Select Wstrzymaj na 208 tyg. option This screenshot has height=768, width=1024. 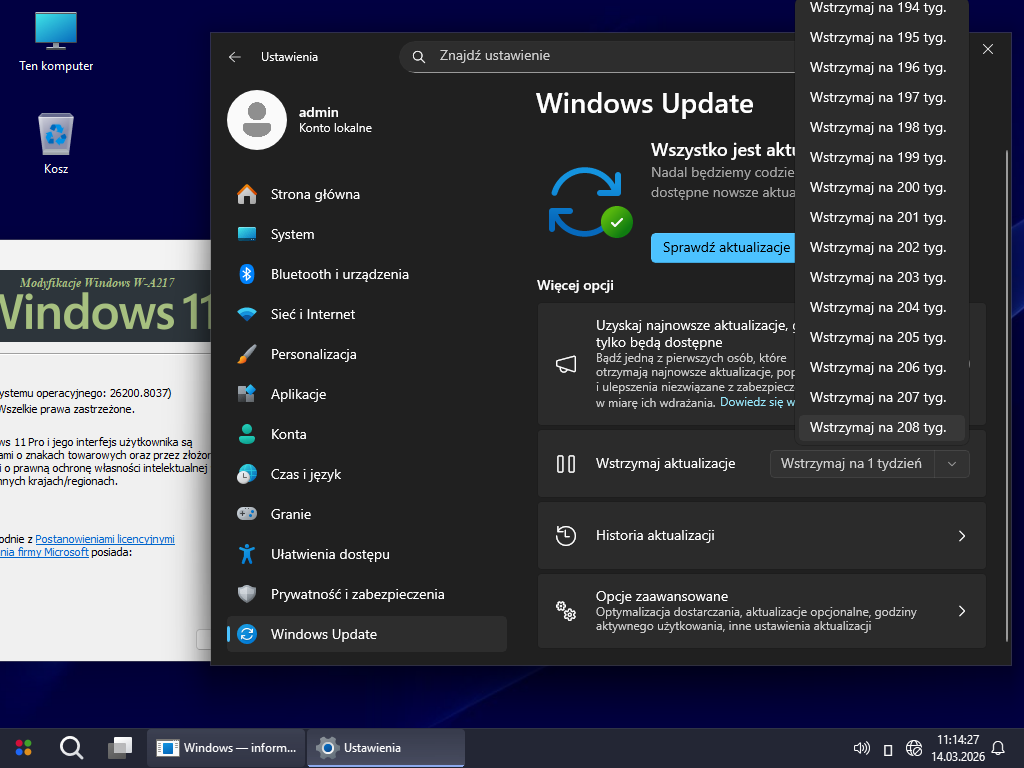pyautogui.click(x=878, y=427)
